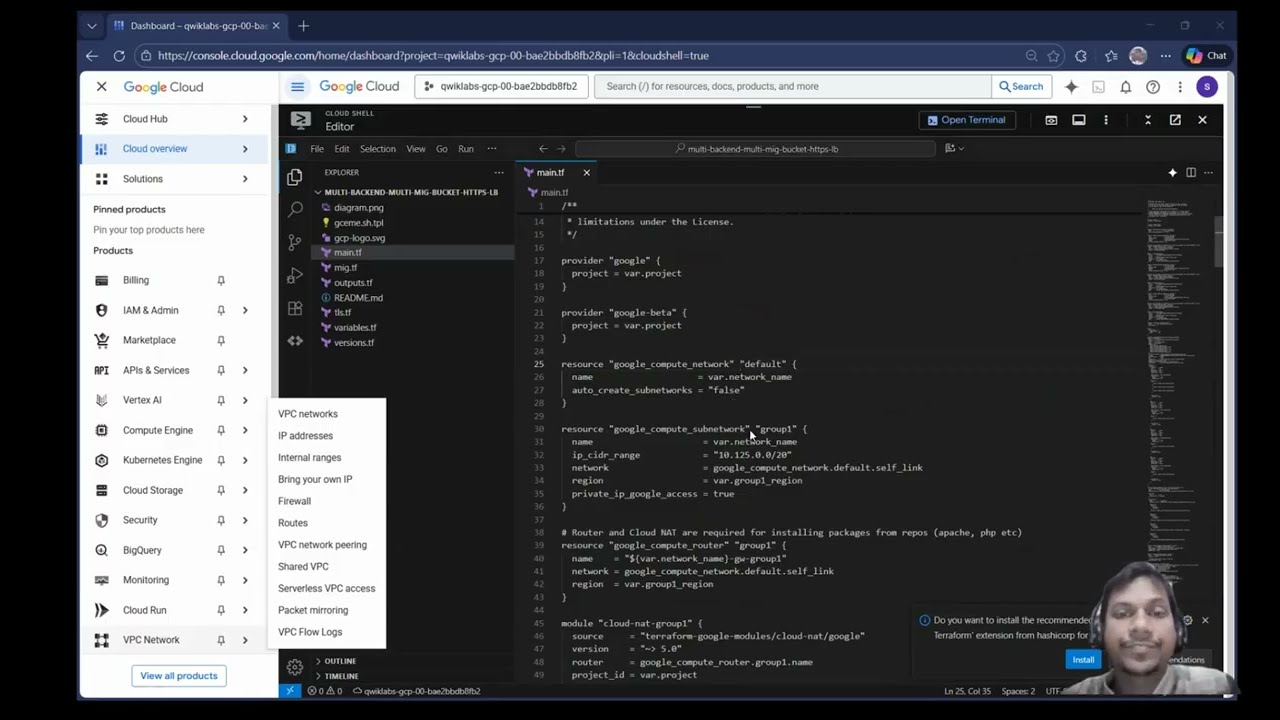Expand the Solutions submenu arrow
The image size is (1280, 720).
245,179
